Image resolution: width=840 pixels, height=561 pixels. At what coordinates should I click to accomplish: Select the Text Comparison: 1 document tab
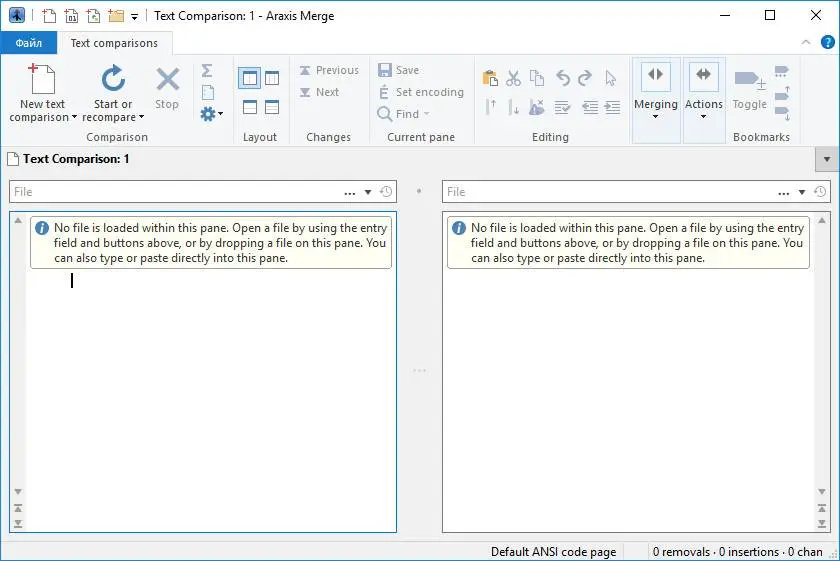pyautogui.click(x=69, y=159)
